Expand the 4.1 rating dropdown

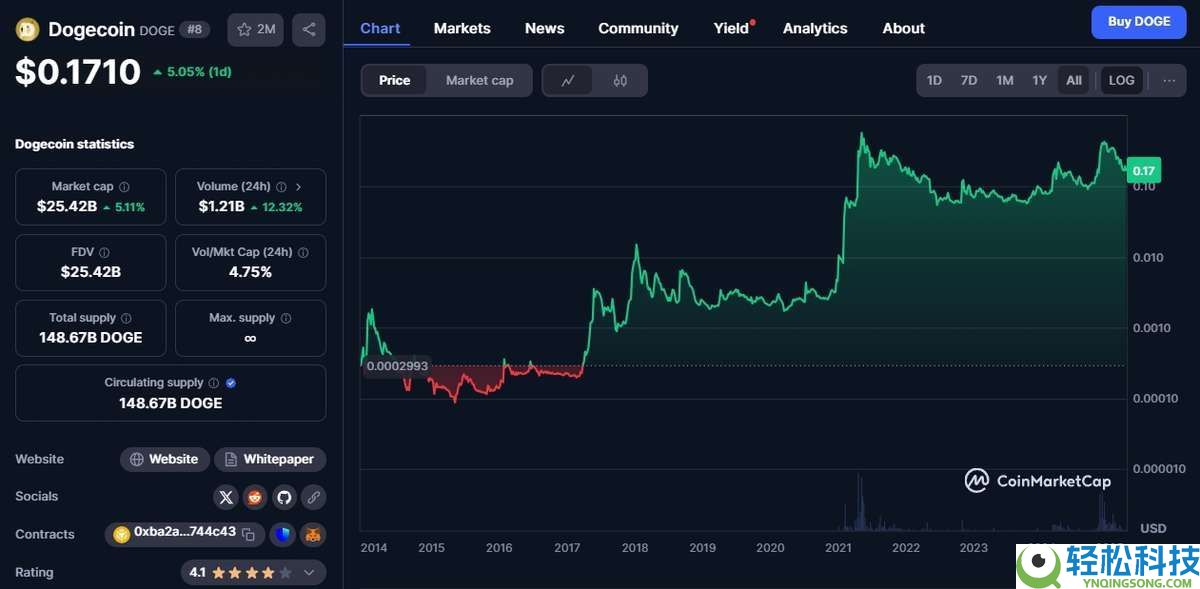tap(309, 573)
